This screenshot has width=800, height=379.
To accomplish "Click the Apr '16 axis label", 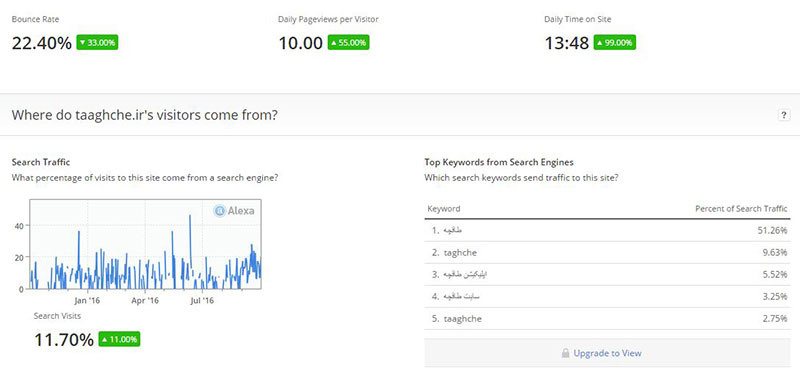I will tap(145, 300).
